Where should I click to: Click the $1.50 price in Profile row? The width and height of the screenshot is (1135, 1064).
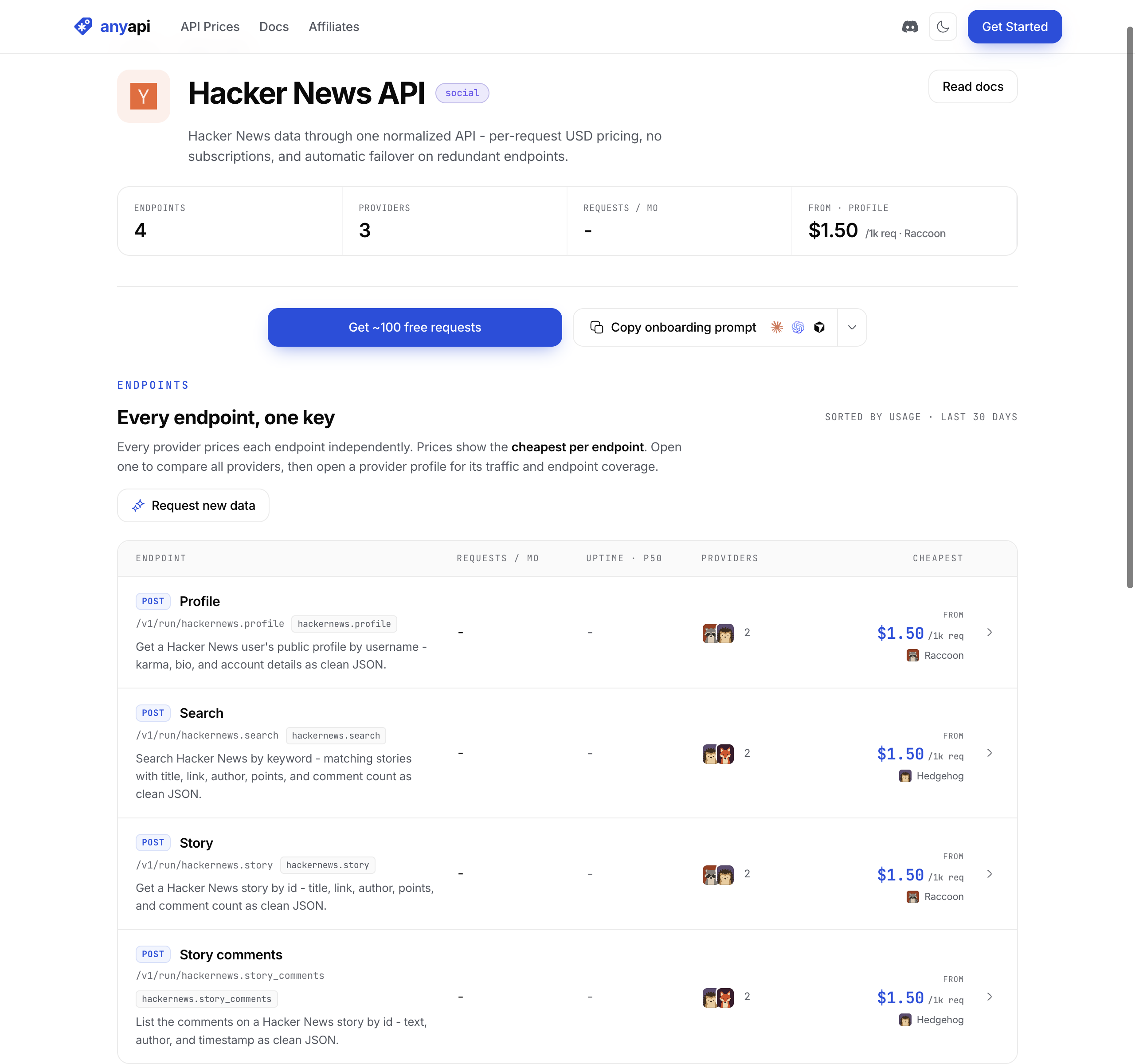coord(900,634)
